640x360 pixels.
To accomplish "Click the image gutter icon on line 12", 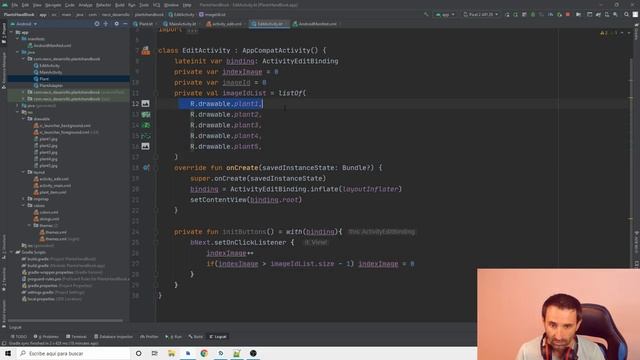I will (145, 104).
